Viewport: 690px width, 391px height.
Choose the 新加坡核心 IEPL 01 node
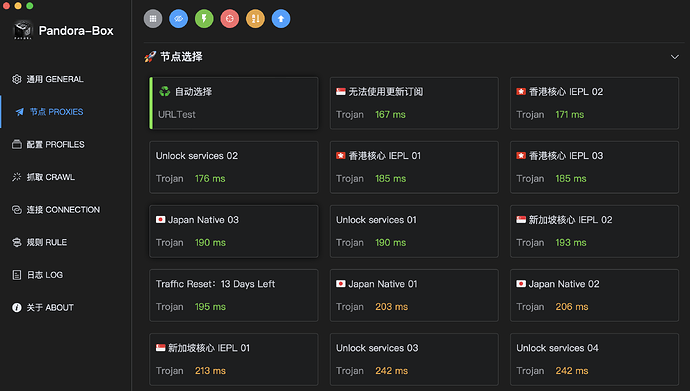[234, 359]
